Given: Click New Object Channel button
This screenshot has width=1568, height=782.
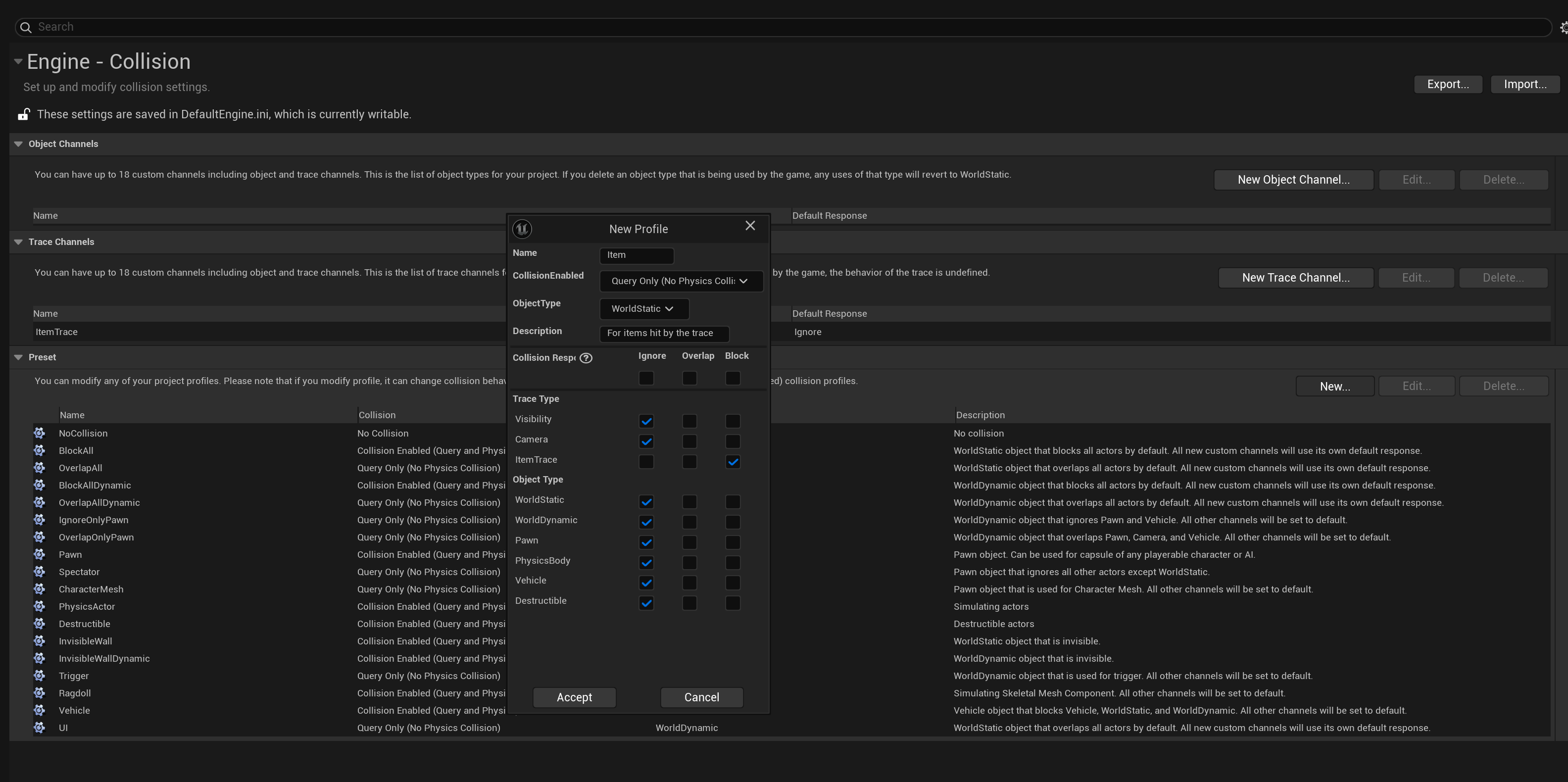Looking at the screenshot, I should click(1293, 180).
